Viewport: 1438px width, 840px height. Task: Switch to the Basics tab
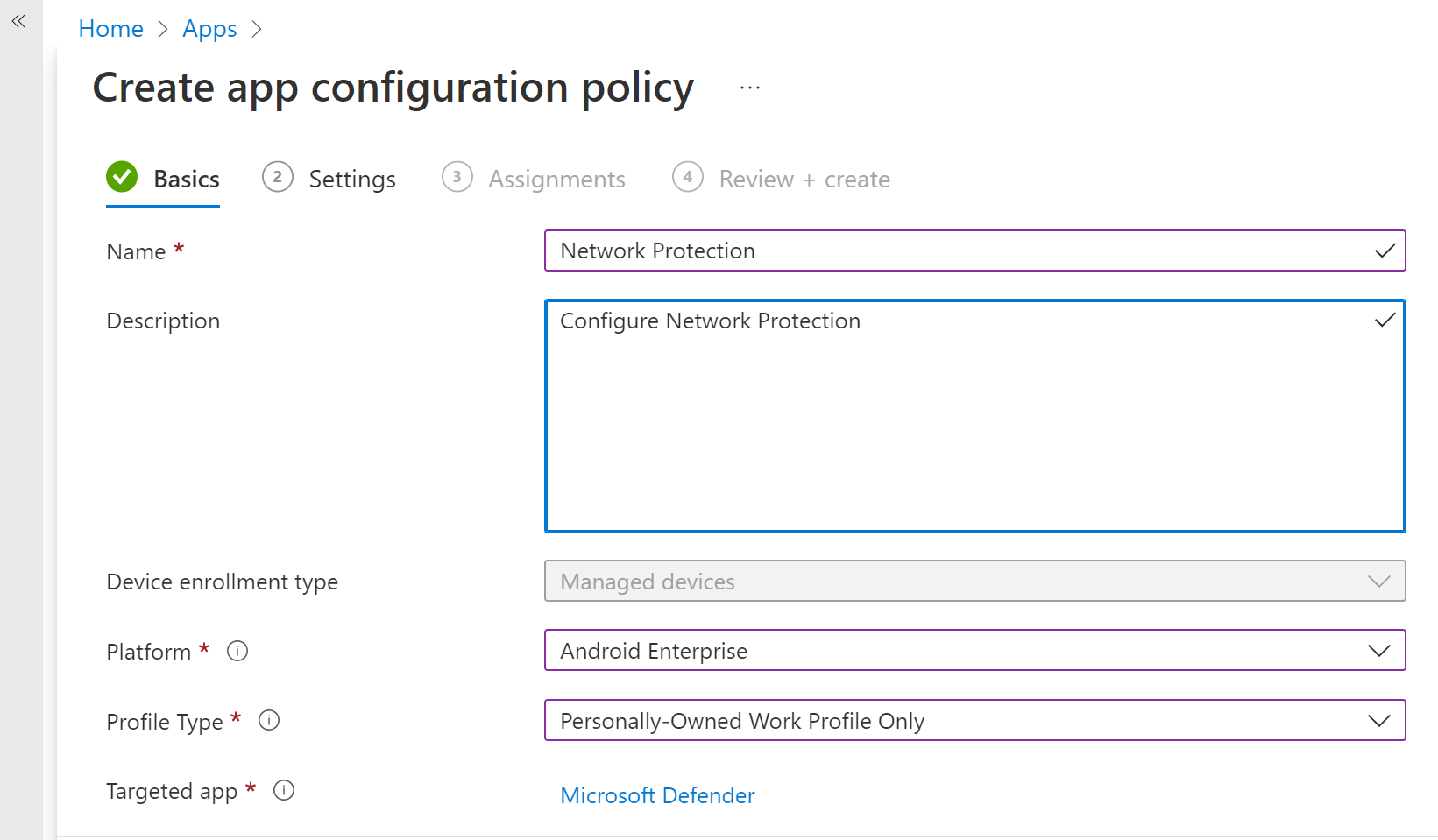click(163, 180)
